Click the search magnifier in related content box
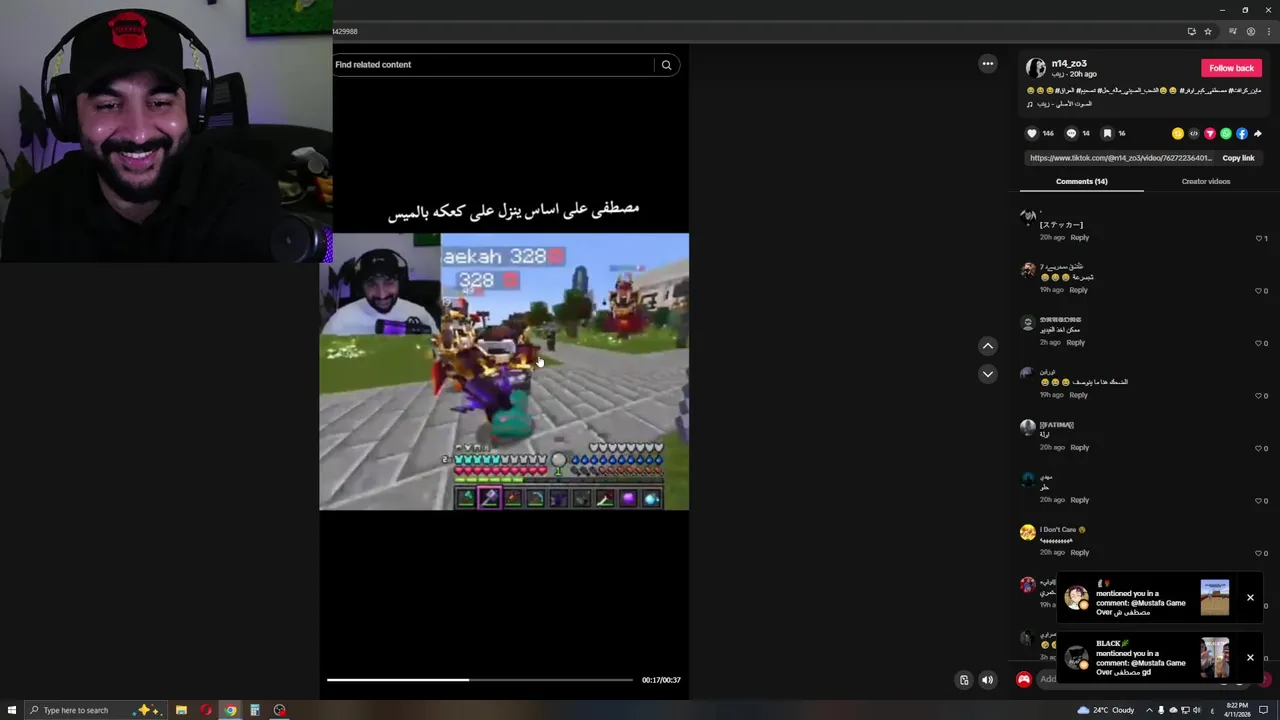This screenshot has width=1280, height=720. click(666, 65)
